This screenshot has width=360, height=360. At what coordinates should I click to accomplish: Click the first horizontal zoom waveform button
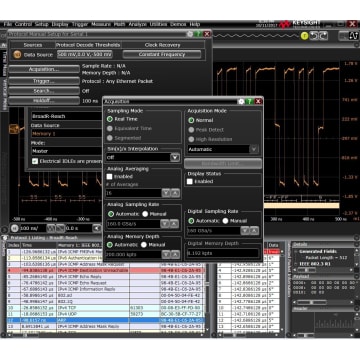[x=51, y=228]
